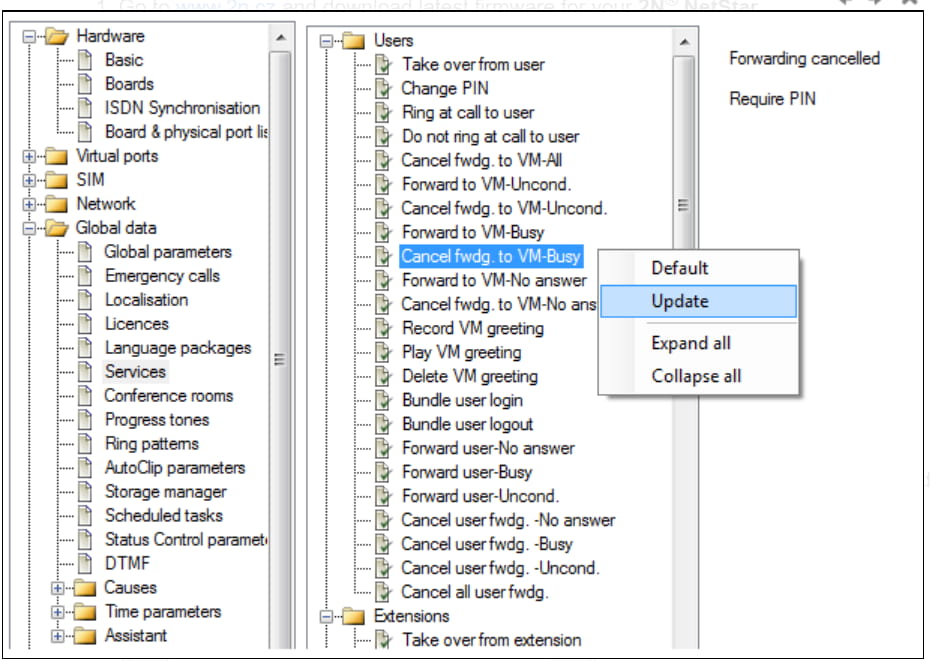Click the Hardware folder icon
The height and width of the screenshot is (661, 930).
coord(57,36)
